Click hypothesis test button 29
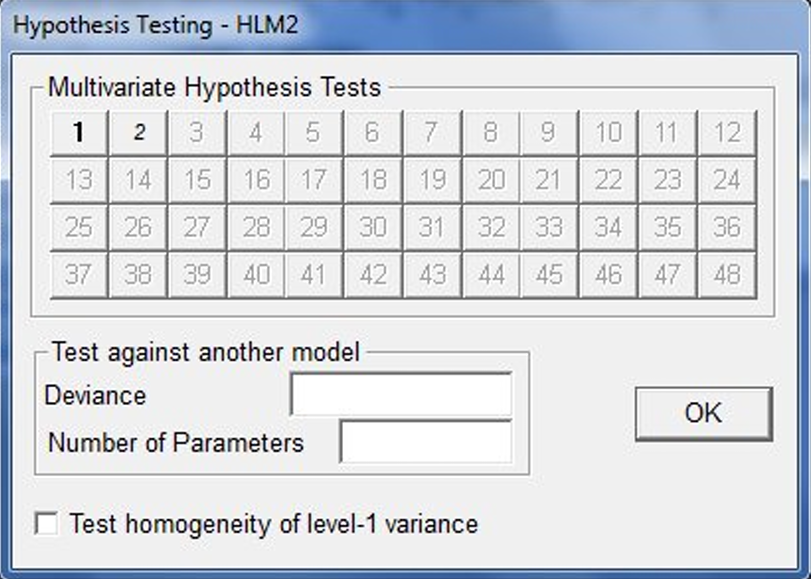This screenshot has width=811, height=579. pos(314,227)
